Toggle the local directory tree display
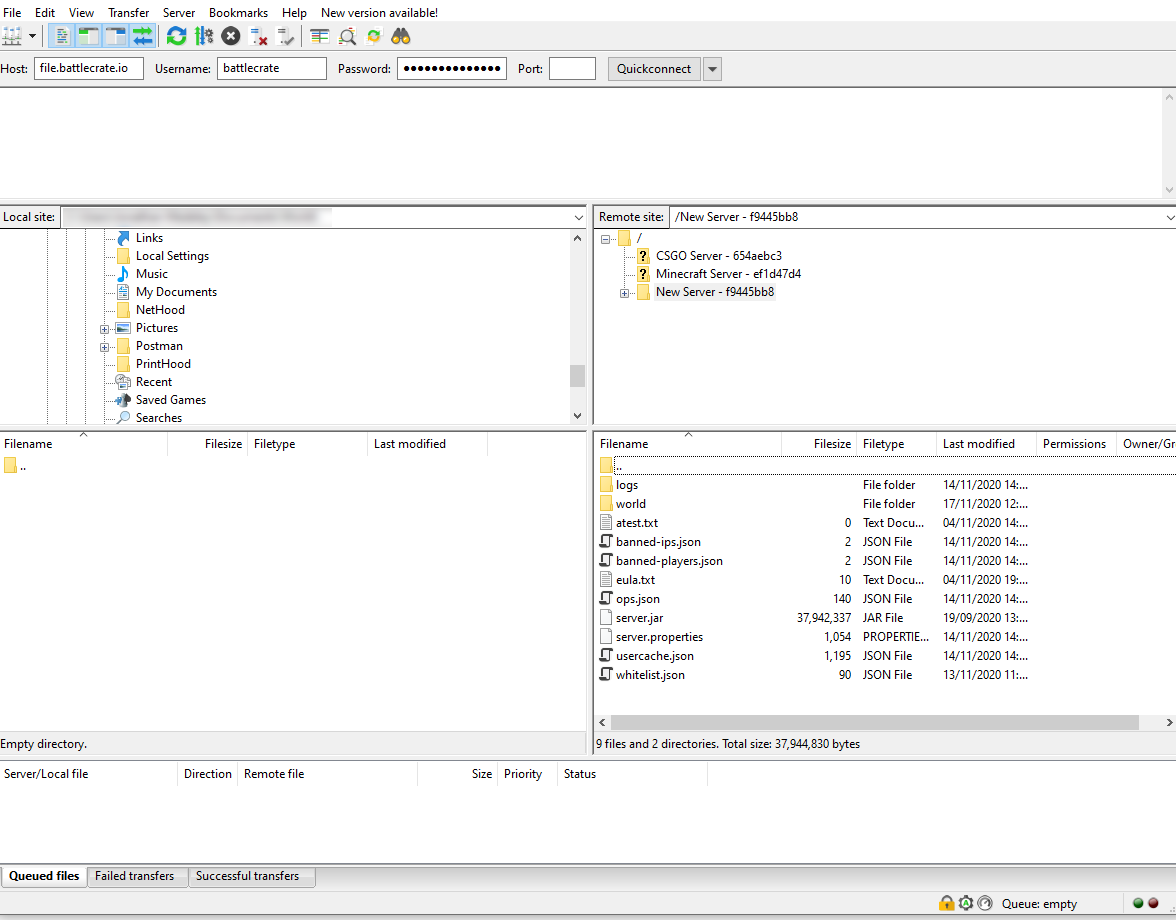1176x920 pixels. (x=88, y=36)
